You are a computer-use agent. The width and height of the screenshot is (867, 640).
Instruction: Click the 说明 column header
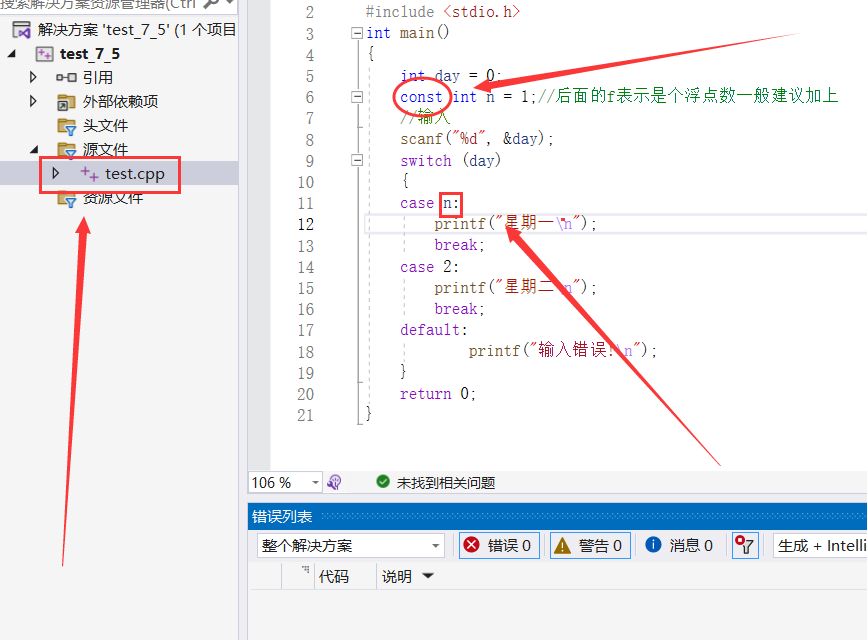pyautogui.click(x=396, y=576)
